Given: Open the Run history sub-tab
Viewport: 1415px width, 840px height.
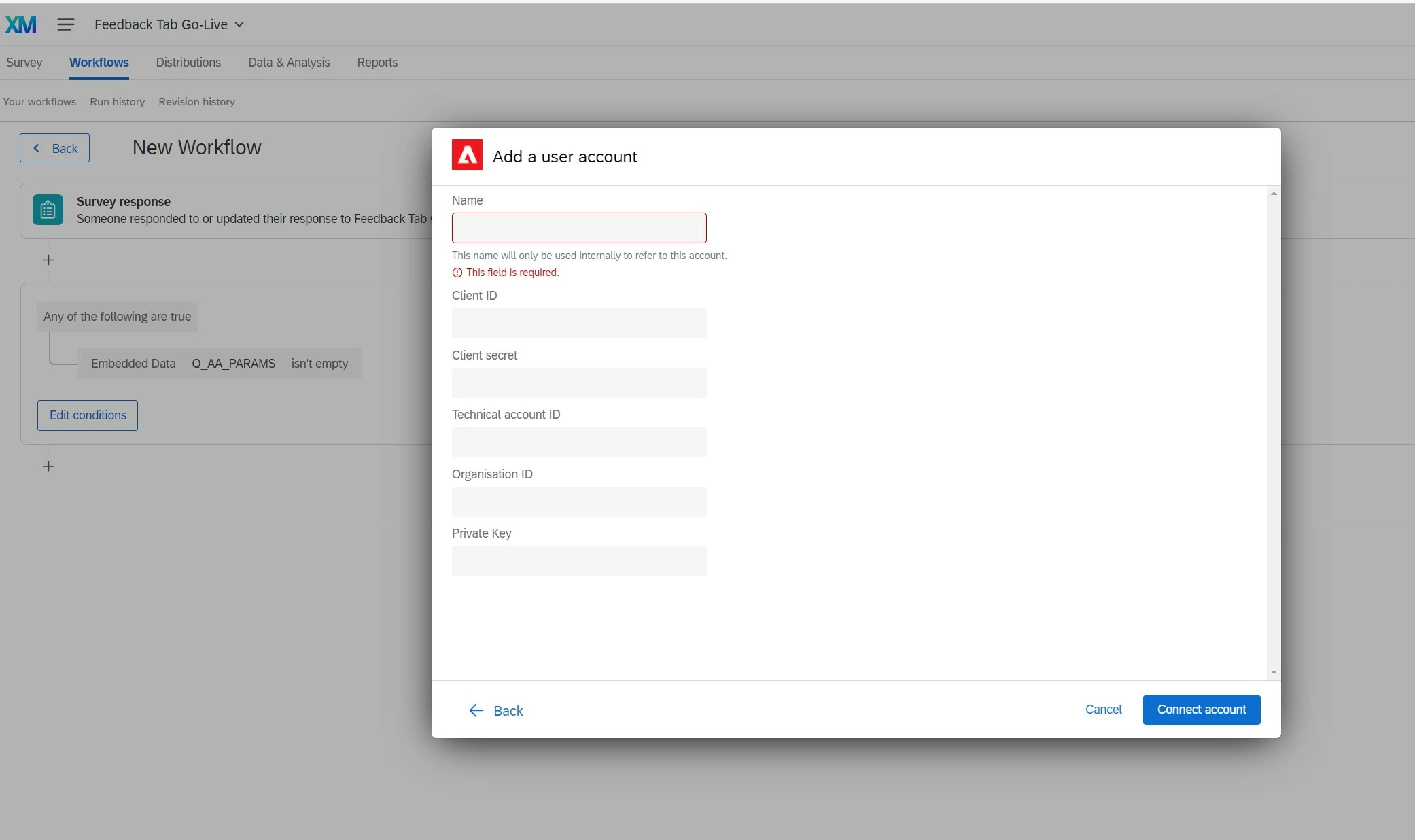Looking at the screenshot, I should pyautogui.click(x=117, y=102).
